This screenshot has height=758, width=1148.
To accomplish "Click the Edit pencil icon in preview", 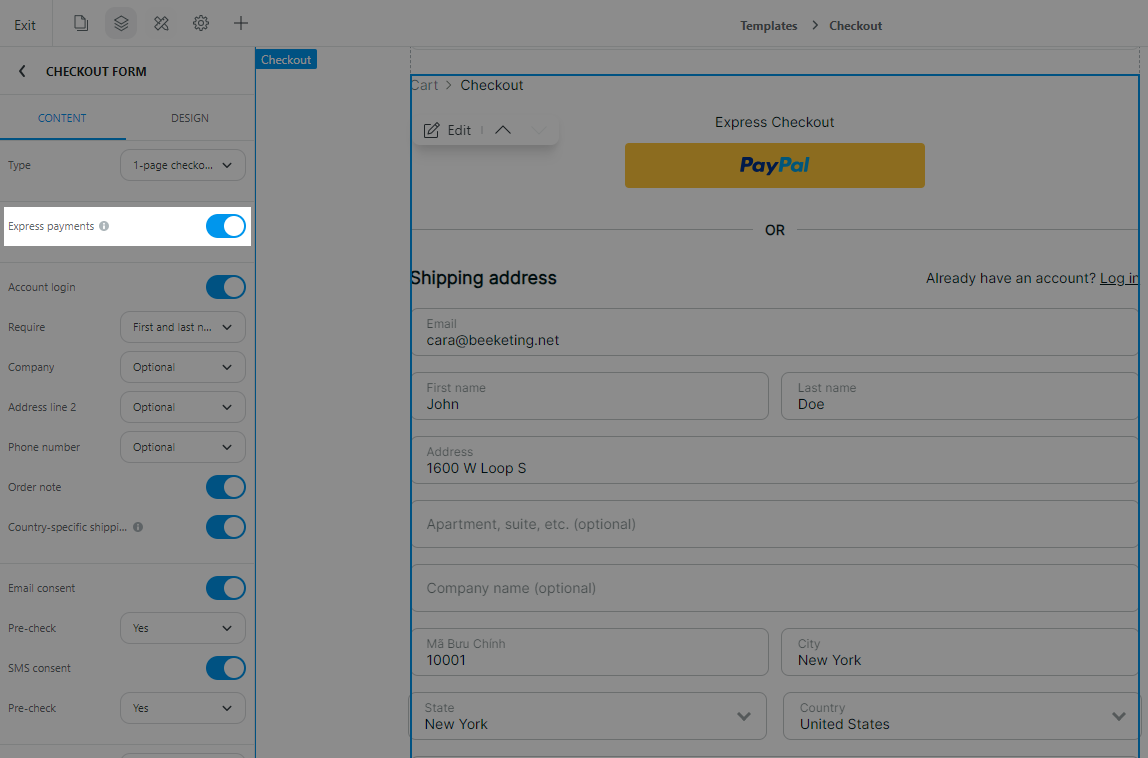I will 432,130.
